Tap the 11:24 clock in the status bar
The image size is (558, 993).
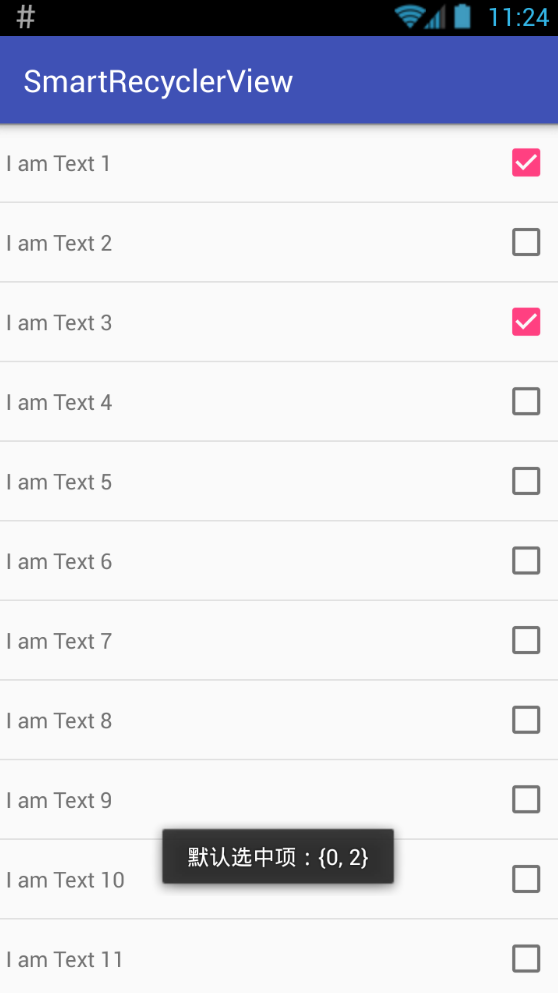coord(518,17)
